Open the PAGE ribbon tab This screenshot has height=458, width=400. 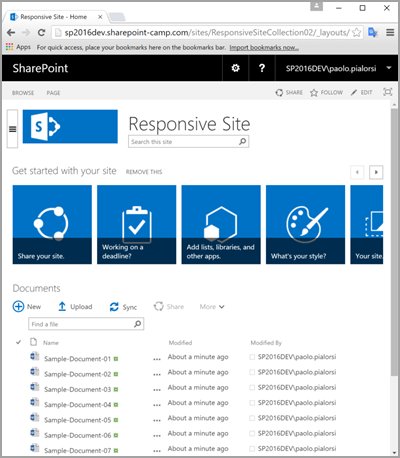pyautogui.click(x=53, y=93)
